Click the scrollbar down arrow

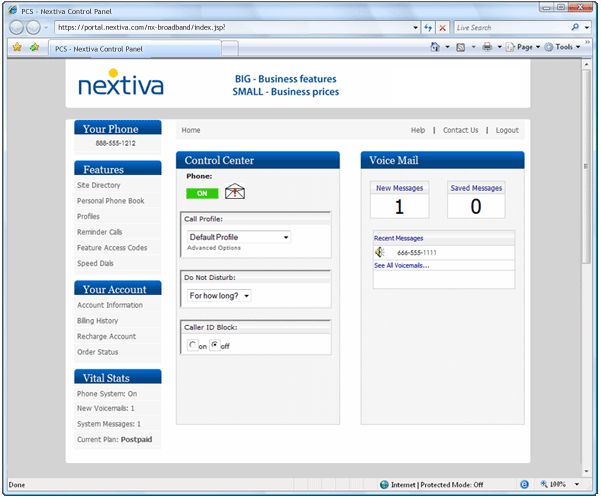[586, 471]
